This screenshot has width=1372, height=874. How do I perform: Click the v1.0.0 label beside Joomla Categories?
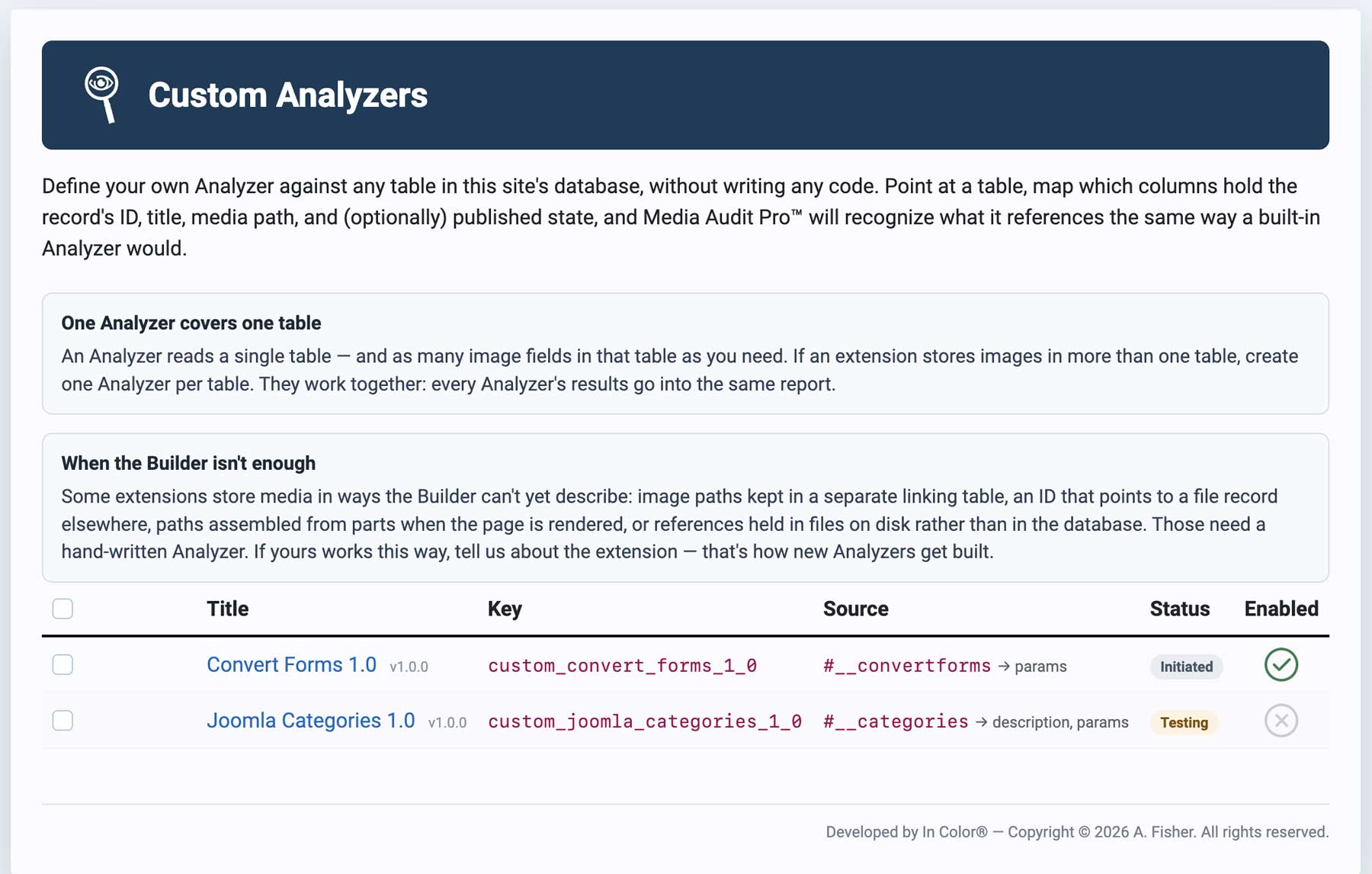pos(447,722)
